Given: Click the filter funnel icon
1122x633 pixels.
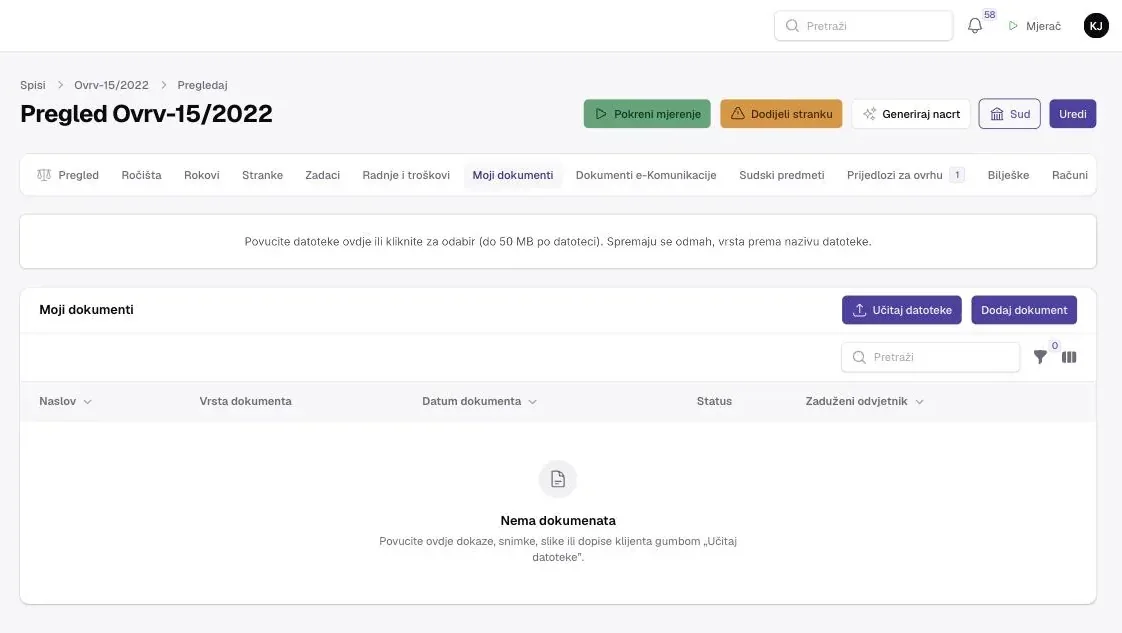Looking at the screenshot, I should (x=1040, y=357).
